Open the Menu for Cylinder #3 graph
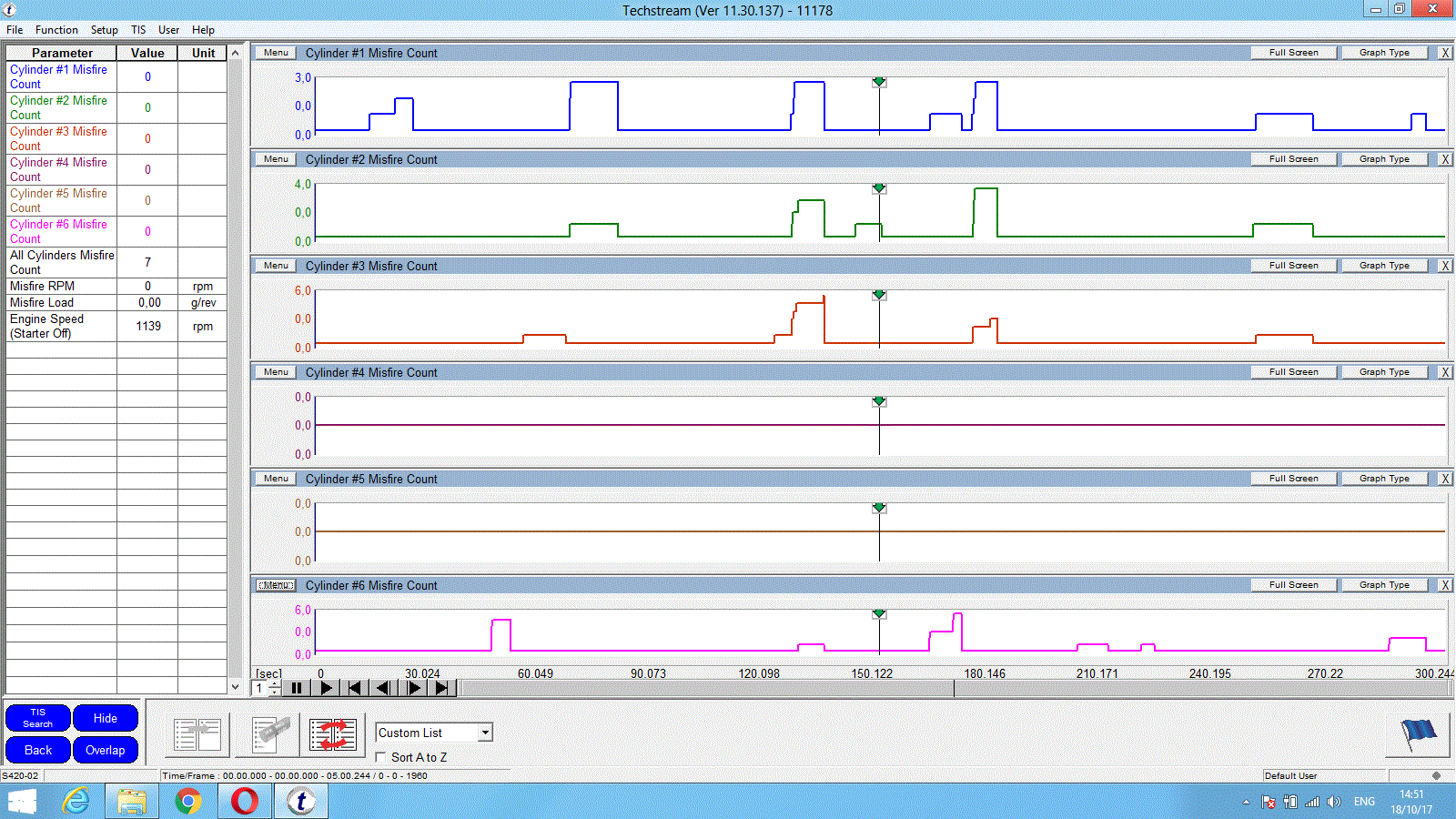1456x819 pixels. (x=276, y=266)
